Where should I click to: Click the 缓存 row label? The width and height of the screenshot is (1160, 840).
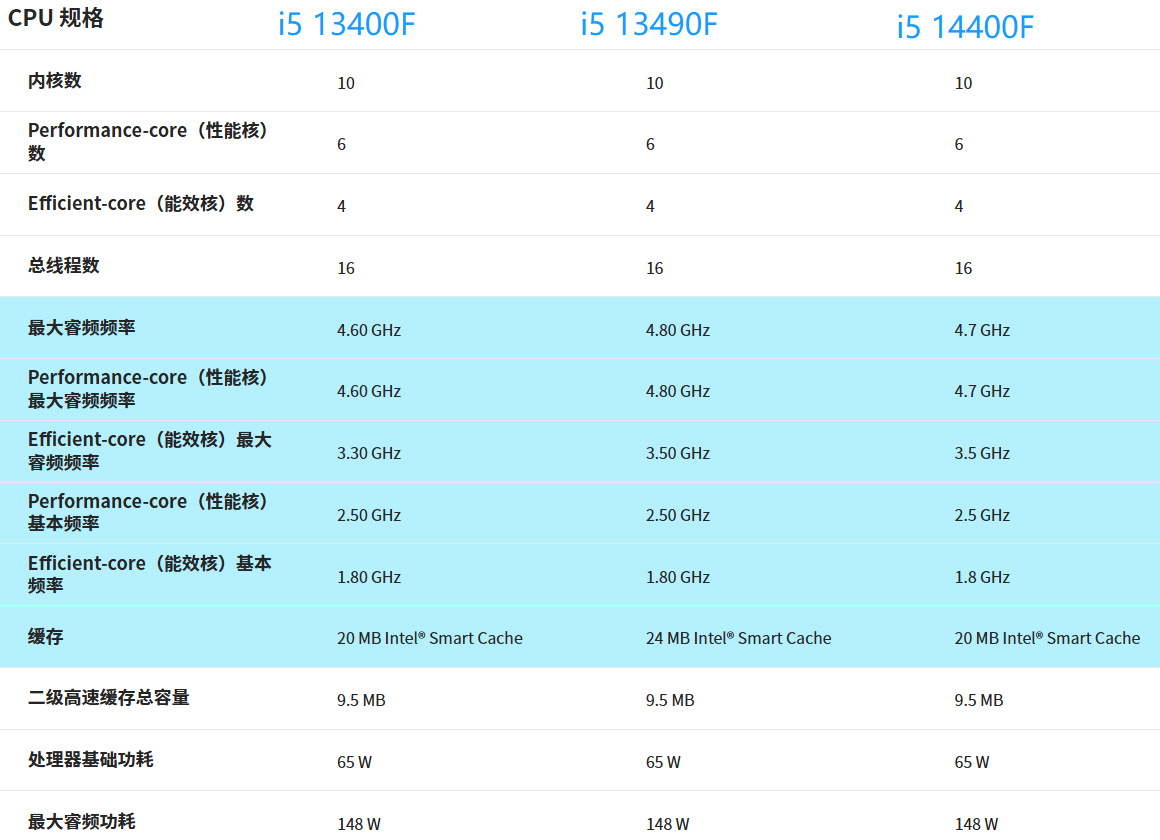[46, 636]
